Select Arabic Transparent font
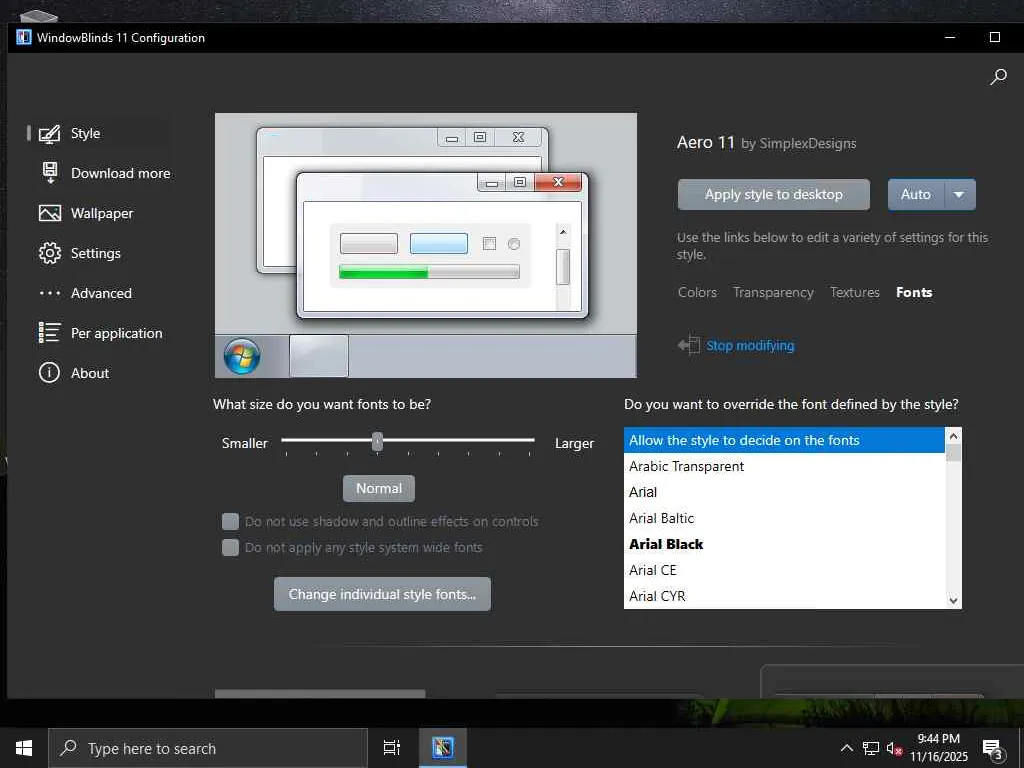The height and width of the screenshot is (768, 1024). pos(784,466)
